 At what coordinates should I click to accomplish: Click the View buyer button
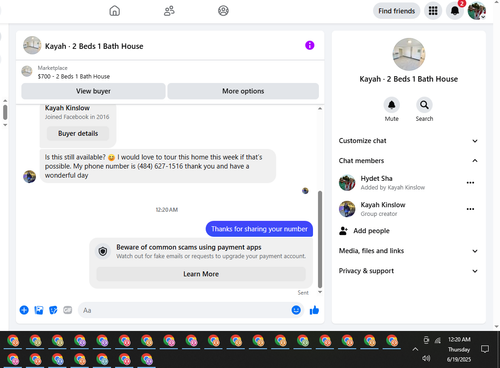click(93, 91)
